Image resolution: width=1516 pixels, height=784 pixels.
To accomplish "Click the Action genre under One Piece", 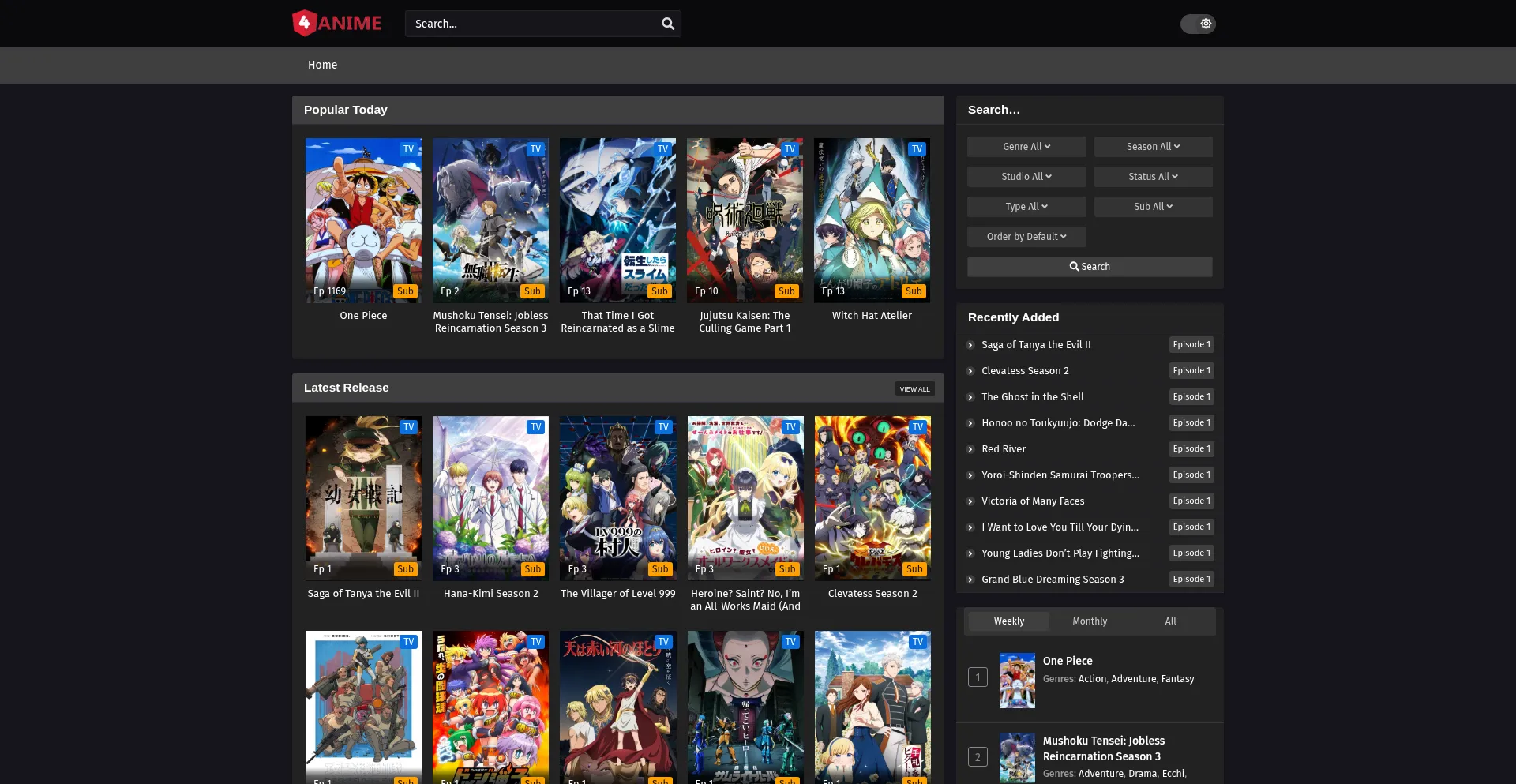I will pyautogui.click(x=1092, y=679).
